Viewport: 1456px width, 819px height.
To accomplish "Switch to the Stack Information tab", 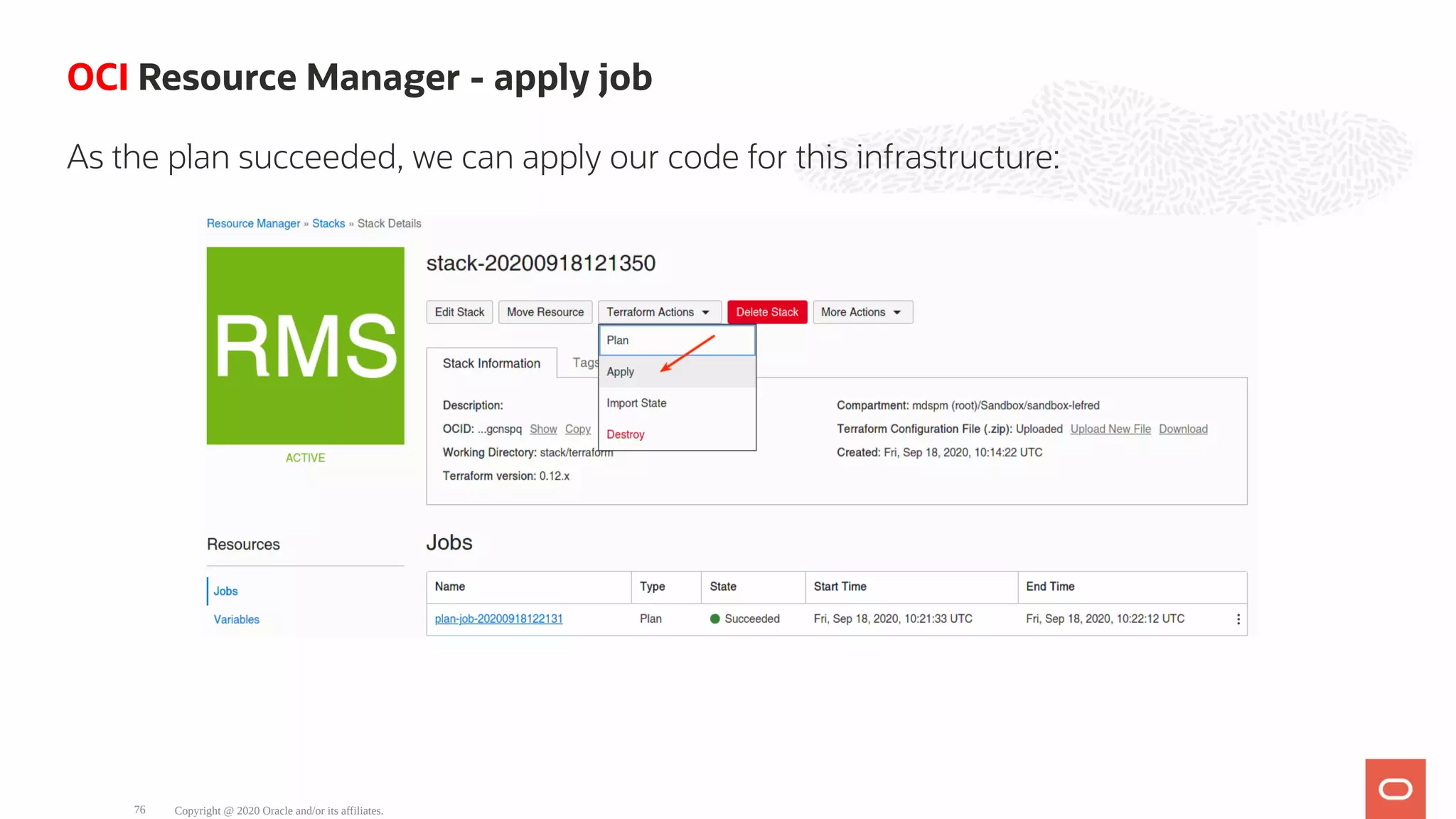I will click(491, 363).
